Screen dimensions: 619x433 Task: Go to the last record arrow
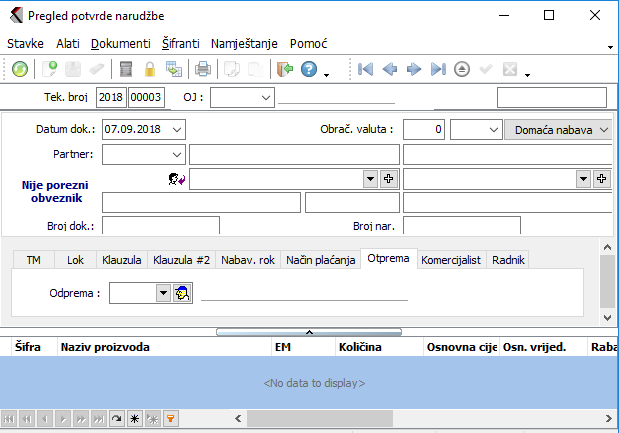point(437,69)
